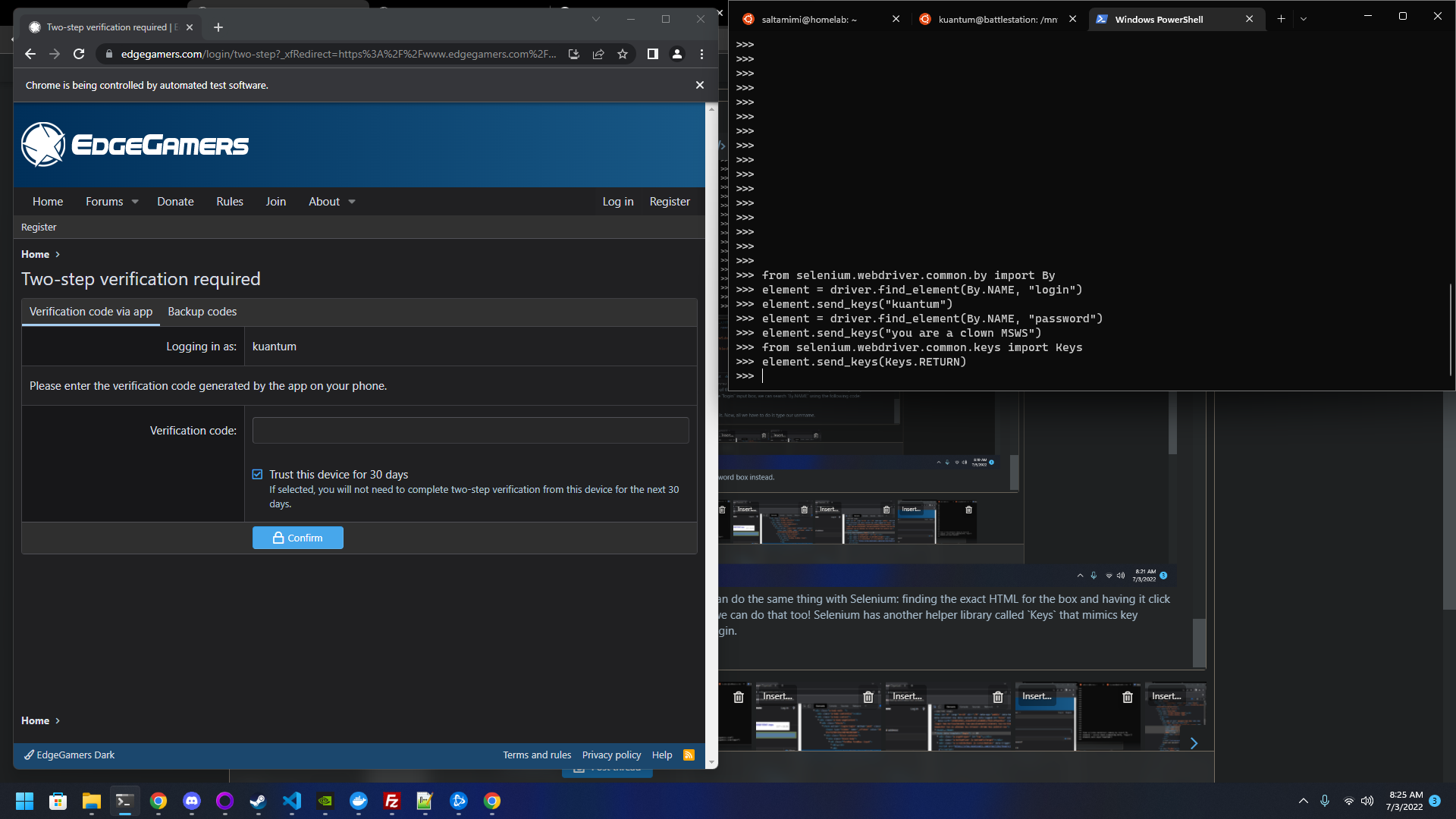The image size is (1456, 819).
Task: Switch to Backup codes tab
Action: pos(202,312)
